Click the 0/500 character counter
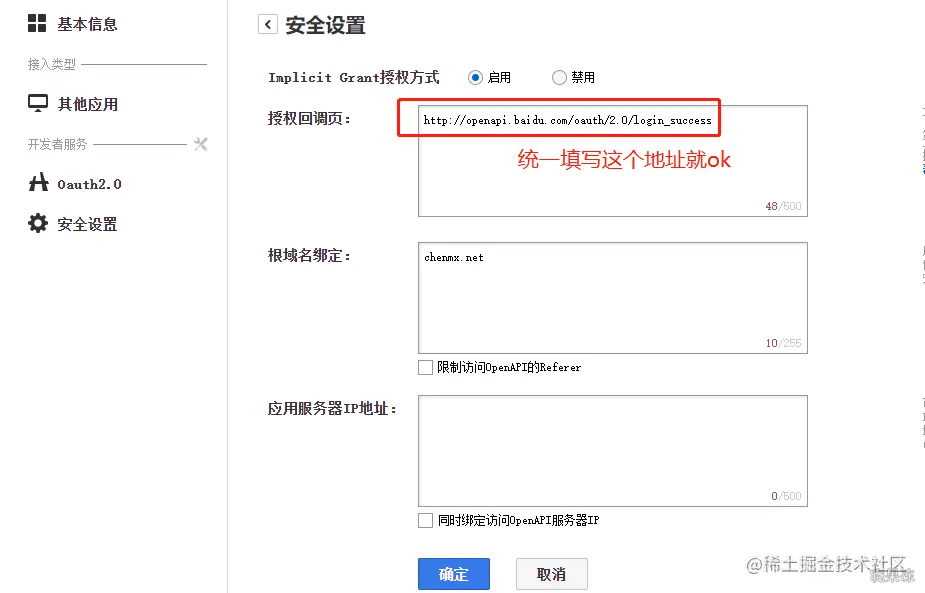The height and width of the screenshot is (593, 925). coord(786,496)
